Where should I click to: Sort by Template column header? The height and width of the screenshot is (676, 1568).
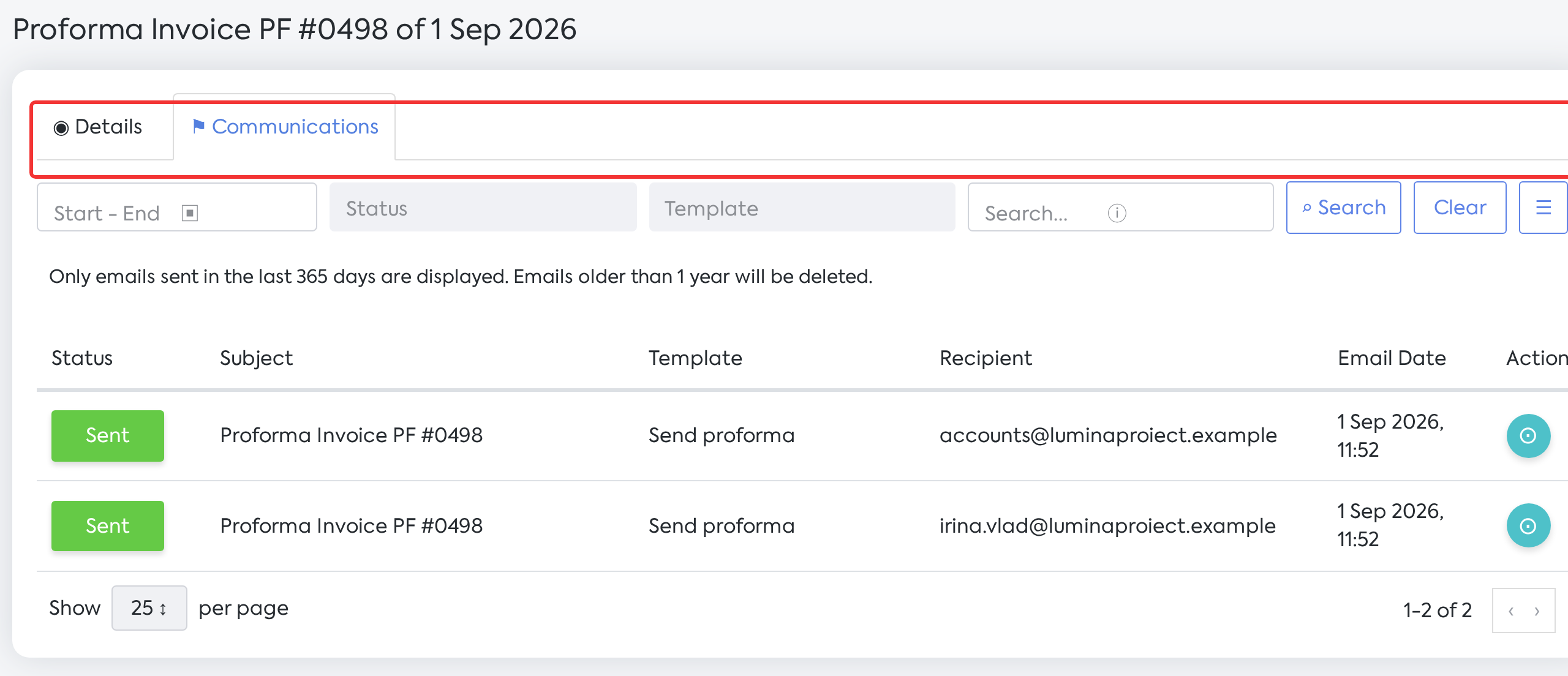click(695, 358)
